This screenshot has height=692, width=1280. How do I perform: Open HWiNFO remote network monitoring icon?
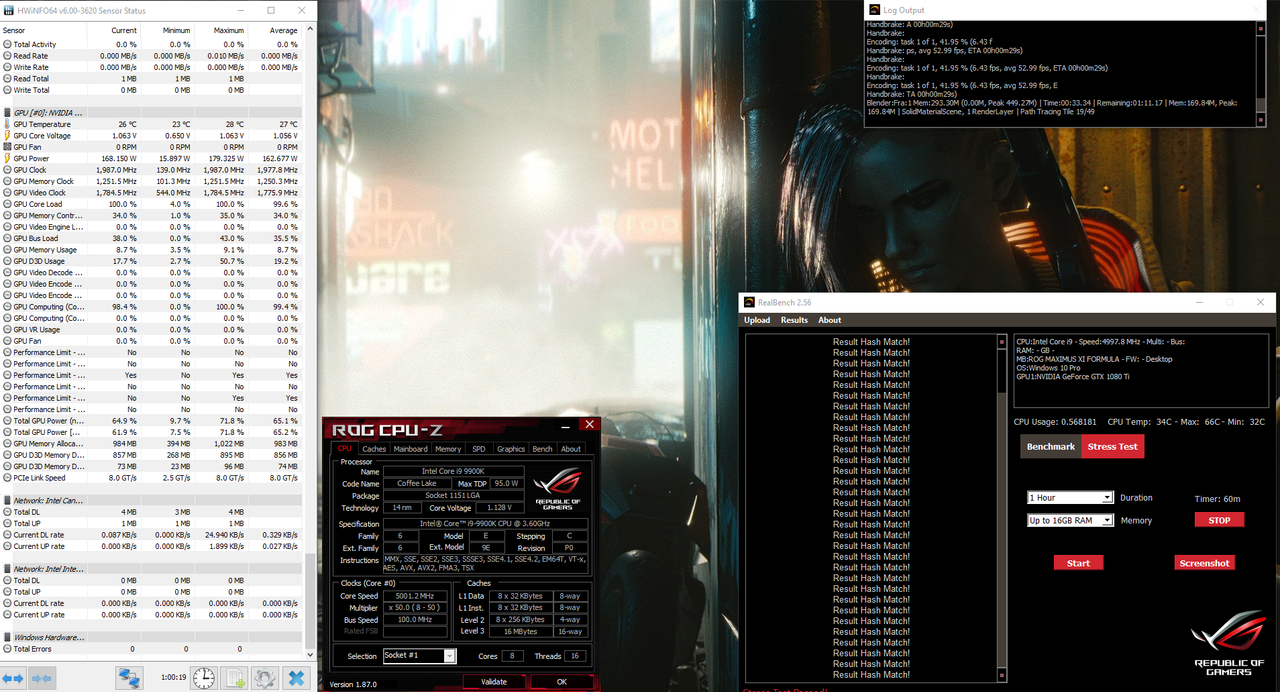pos(129,678)
